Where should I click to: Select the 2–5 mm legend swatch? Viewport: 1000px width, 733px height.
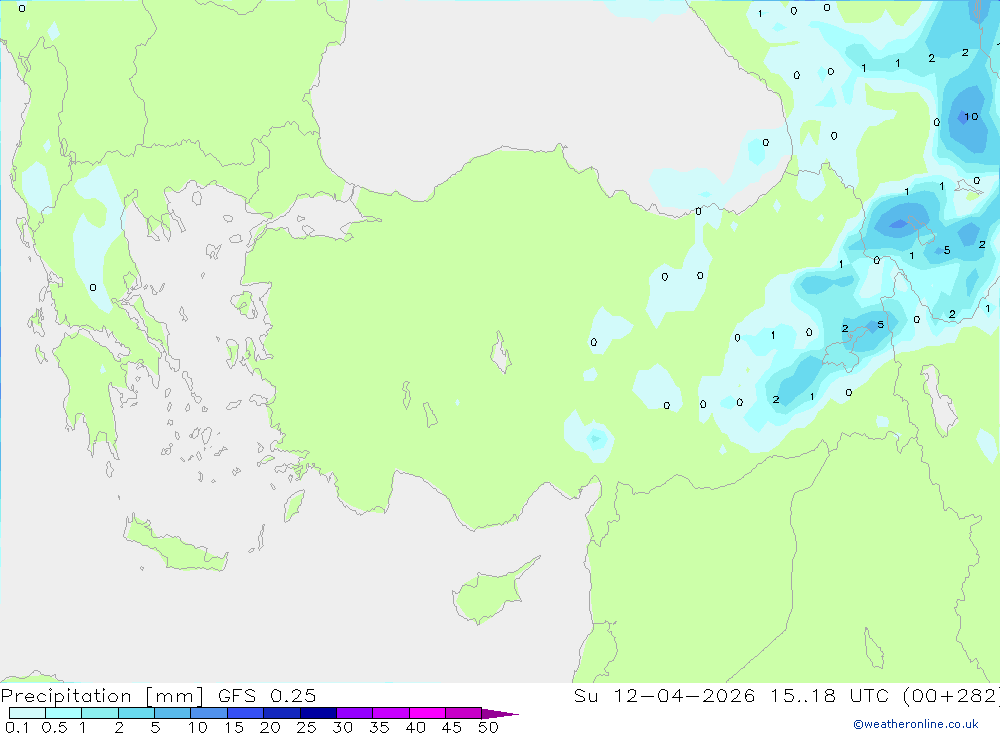136,713
